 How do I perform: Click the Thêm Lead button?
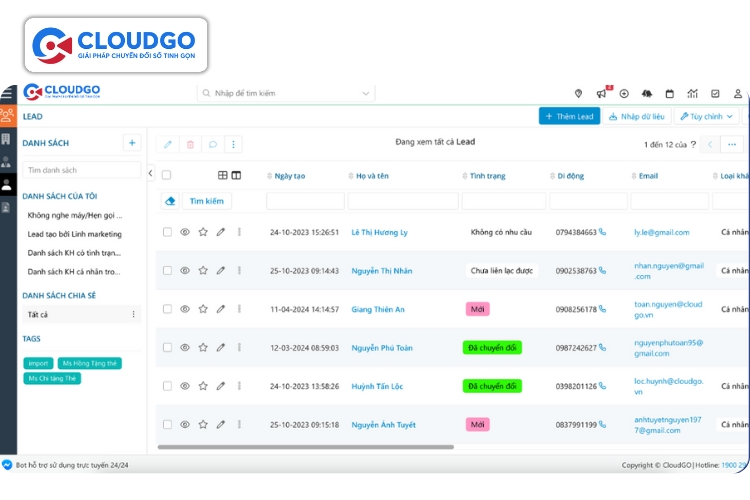(569, 116)
